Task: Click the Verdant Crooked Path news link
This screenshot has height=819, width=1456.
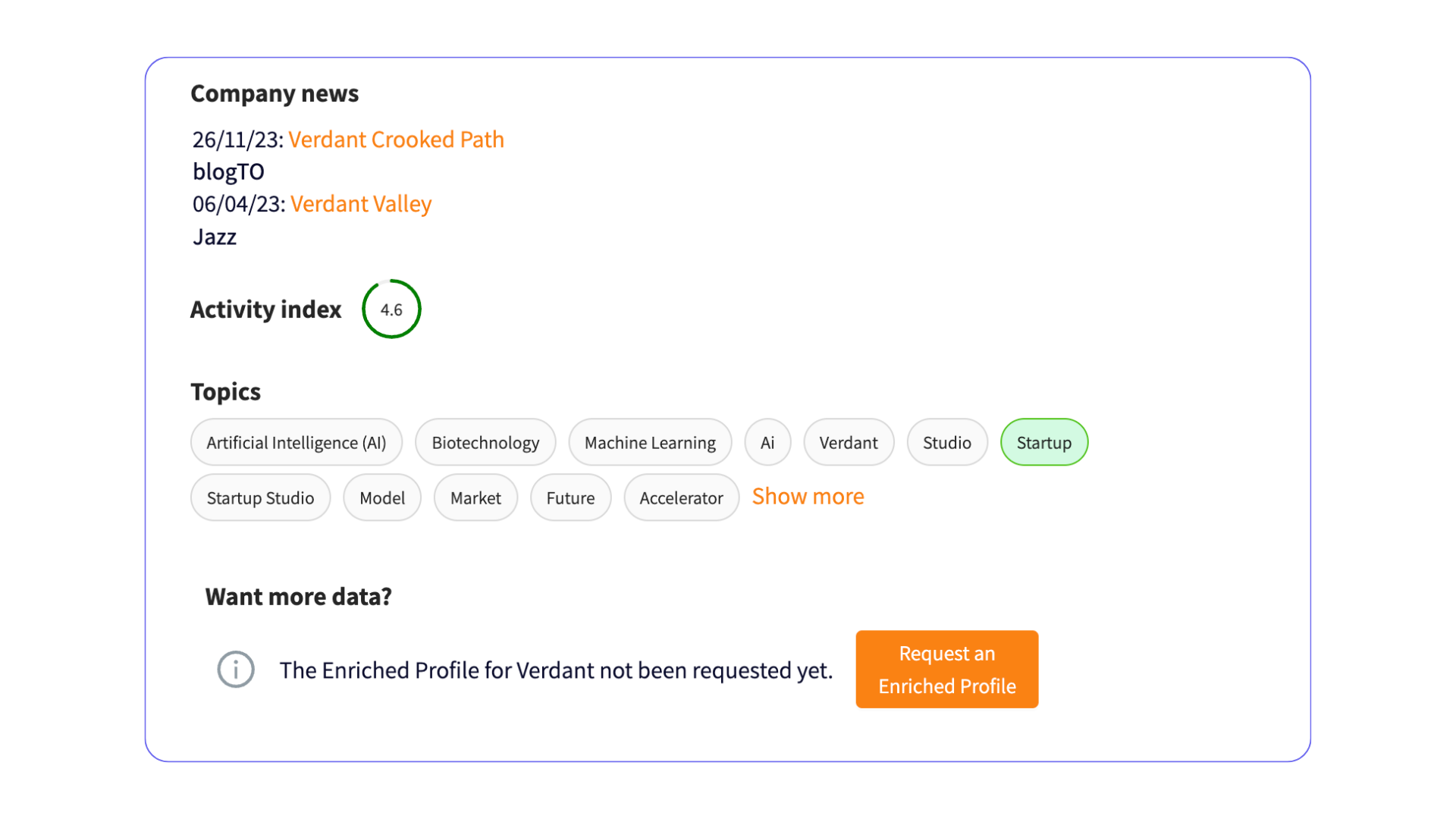Action: (x=397, y=139)
